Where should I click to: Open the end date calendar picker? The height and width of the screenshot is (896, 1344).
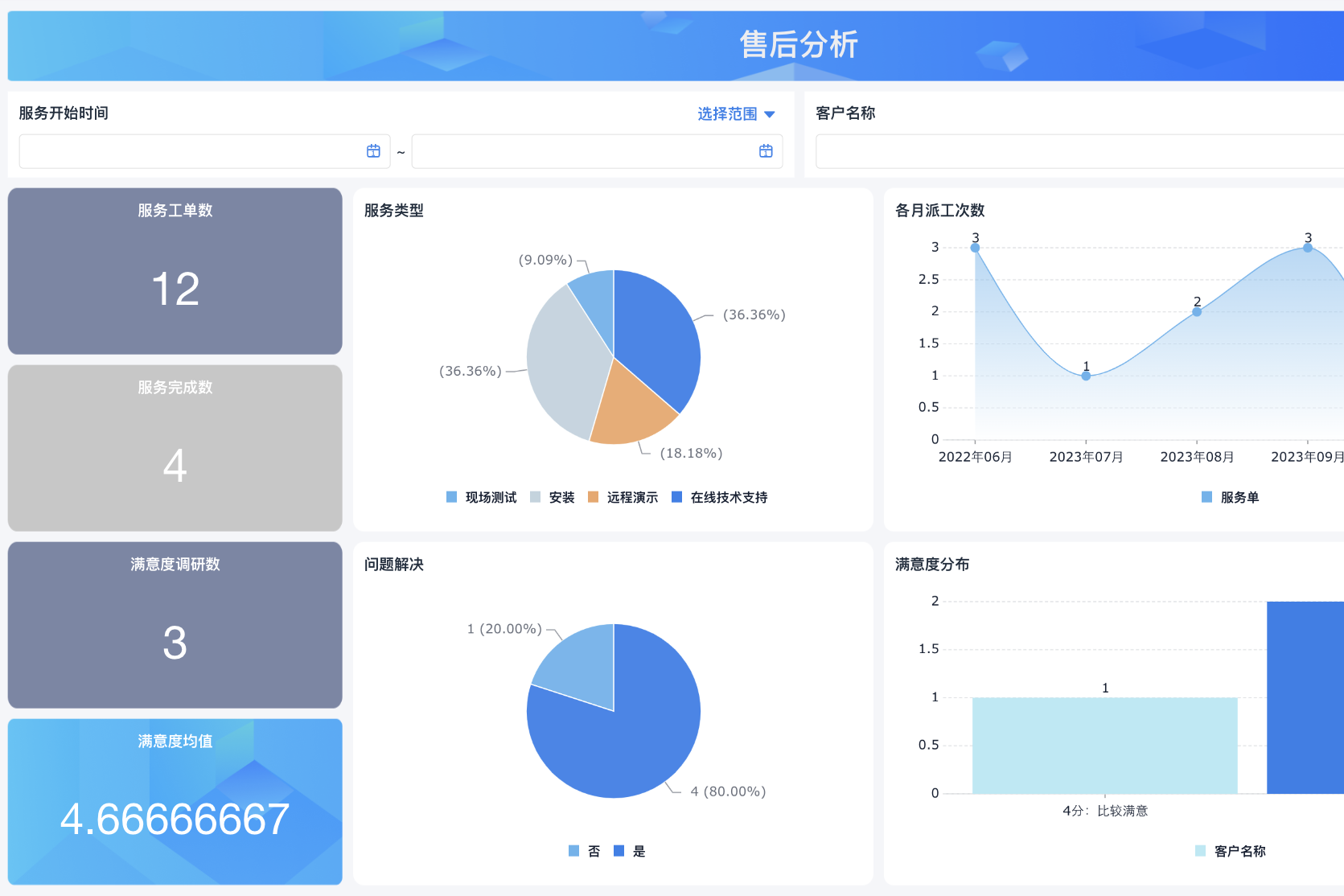point(765,151)
